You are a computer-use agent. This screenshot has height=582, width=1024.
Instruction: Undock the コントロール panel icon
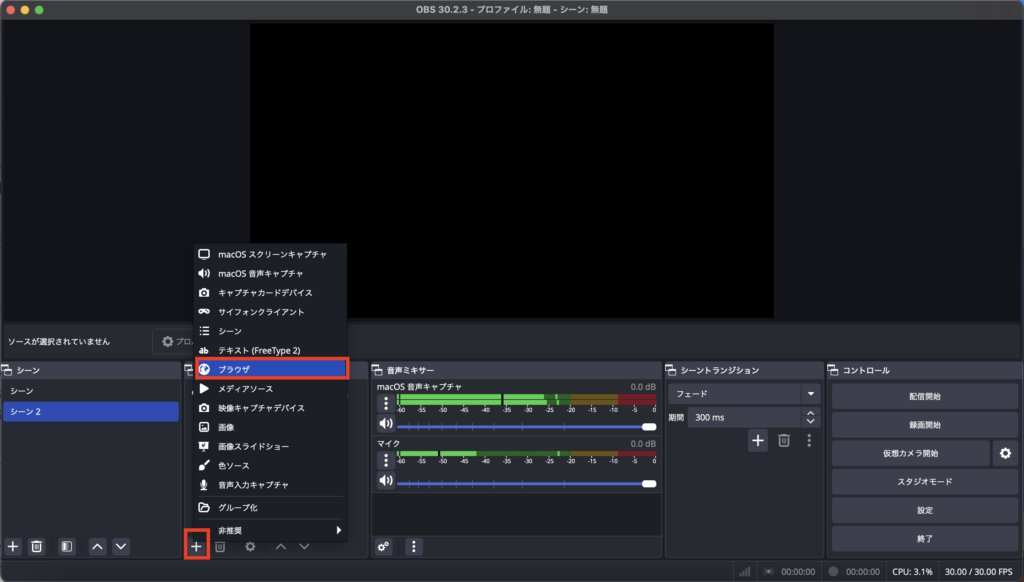pyautogui.click(x=833, y=370)
